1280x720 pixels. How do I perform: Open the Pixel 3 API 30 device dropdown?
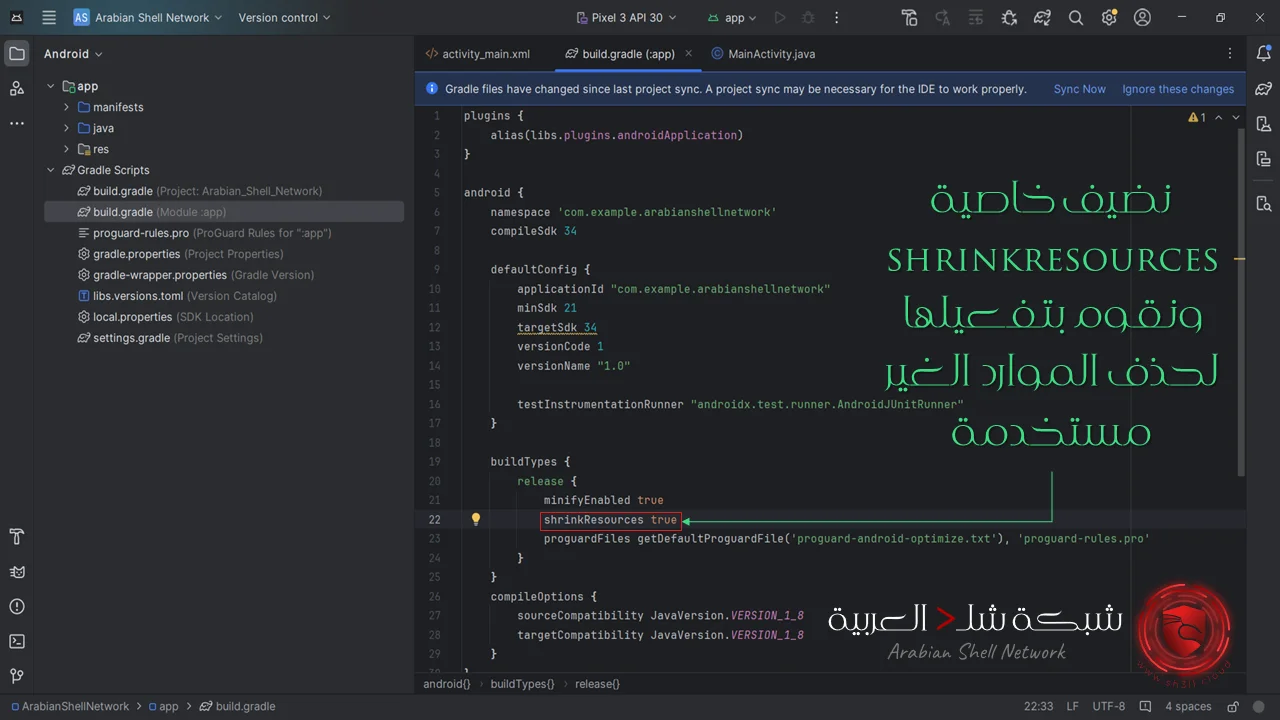pyautogui.click(x=627, y=17)
